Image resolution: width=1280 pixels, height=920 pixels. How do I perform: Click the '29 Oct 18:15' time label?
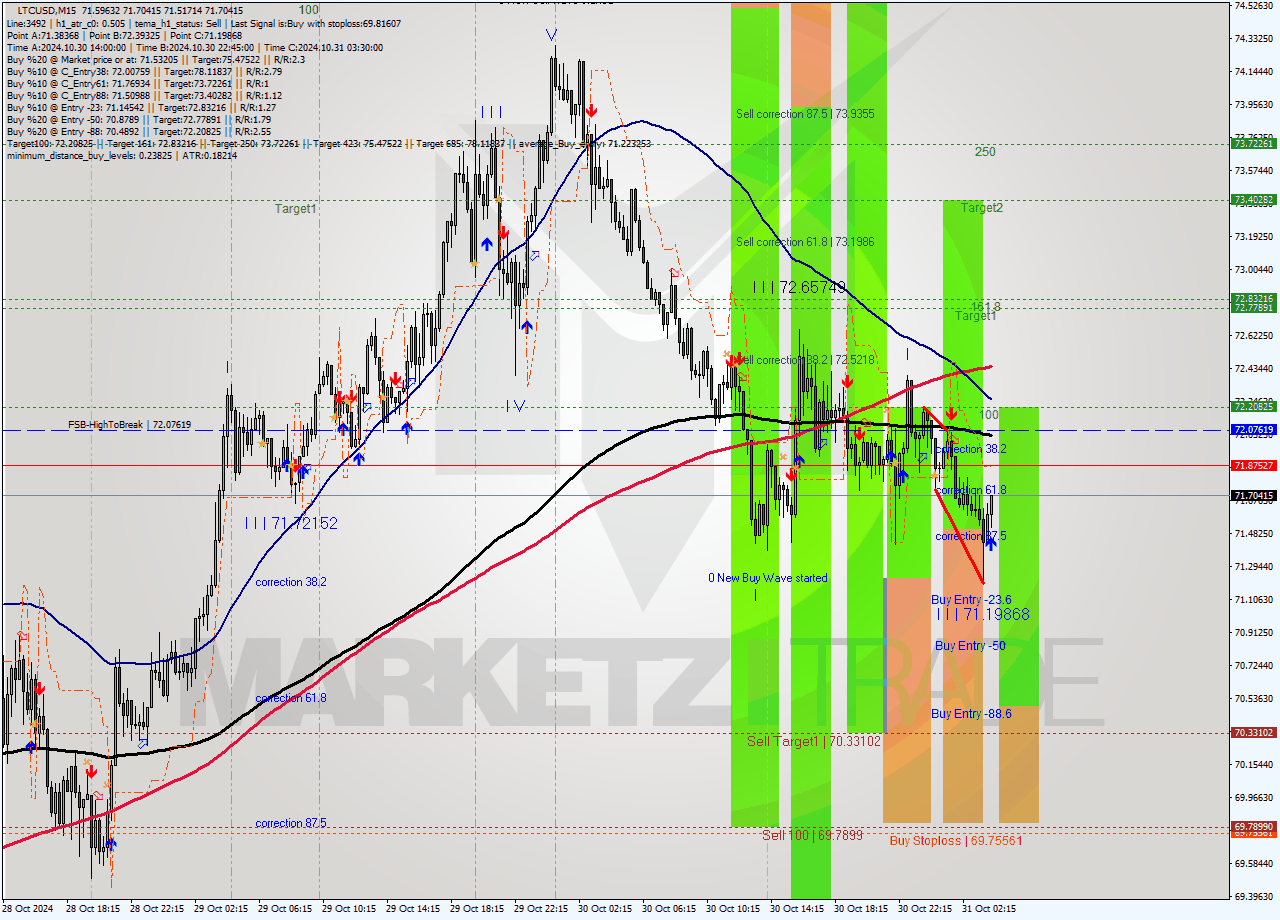[x=476, y=909]
